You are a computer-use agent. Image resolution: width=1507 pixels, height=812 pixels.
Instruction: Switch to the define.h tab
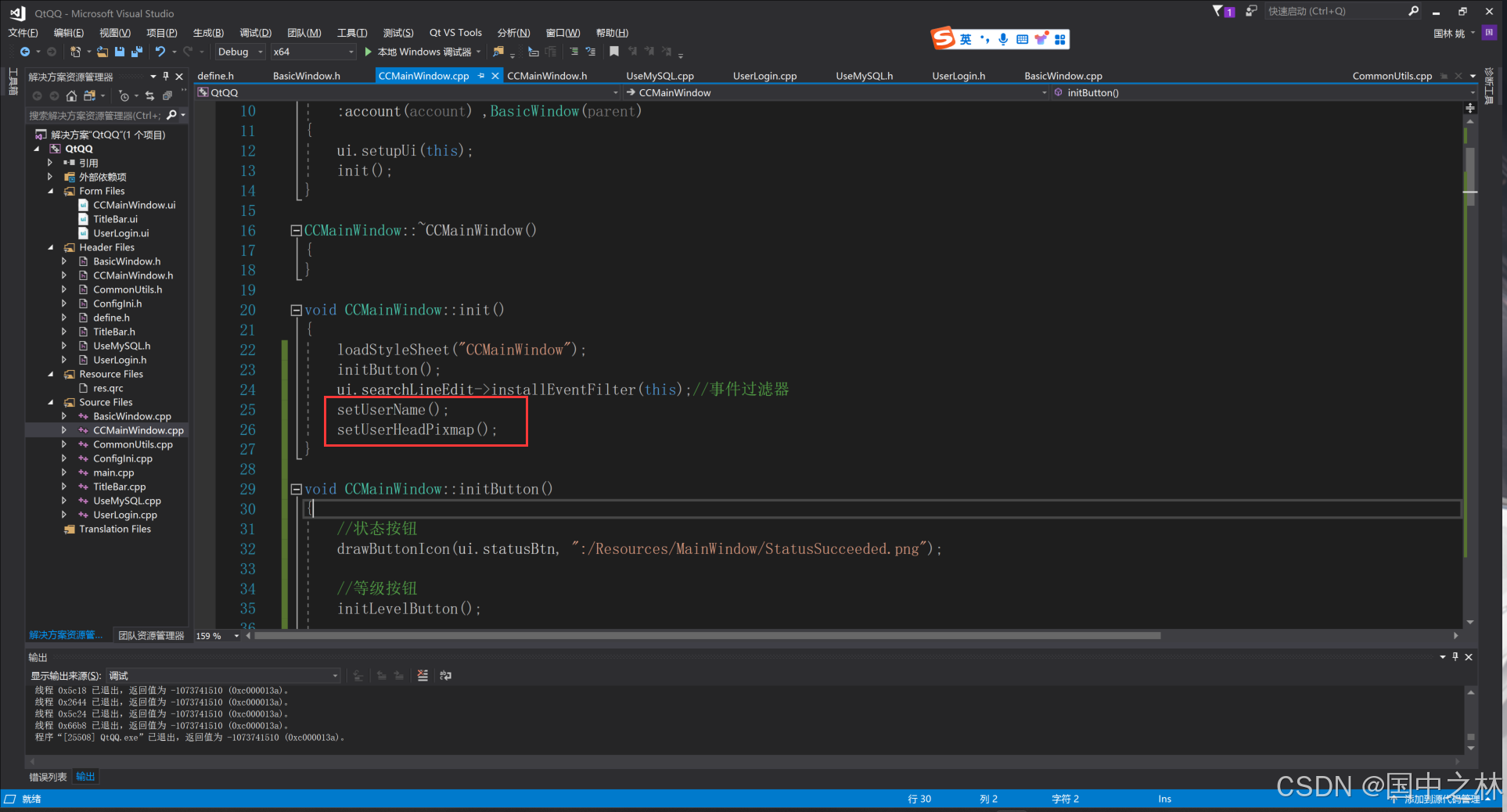point(216,76)
